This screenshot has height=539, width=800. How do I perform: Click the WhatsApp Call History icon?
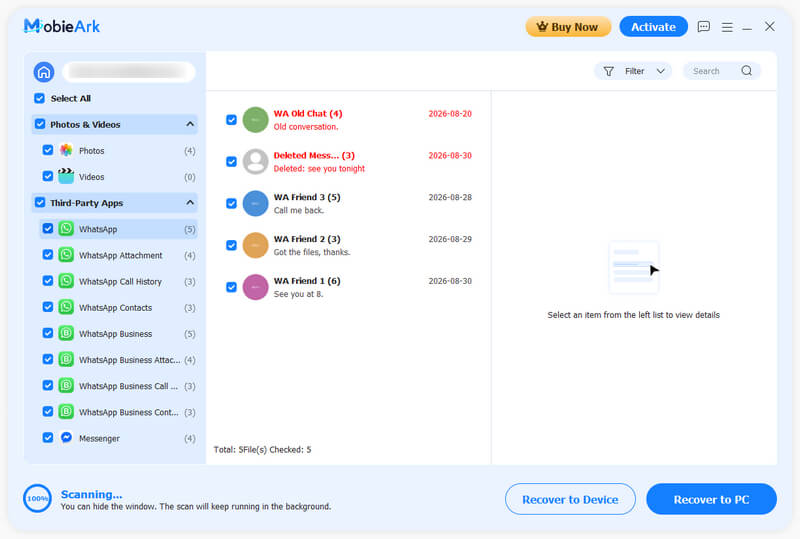coord(66,281)
